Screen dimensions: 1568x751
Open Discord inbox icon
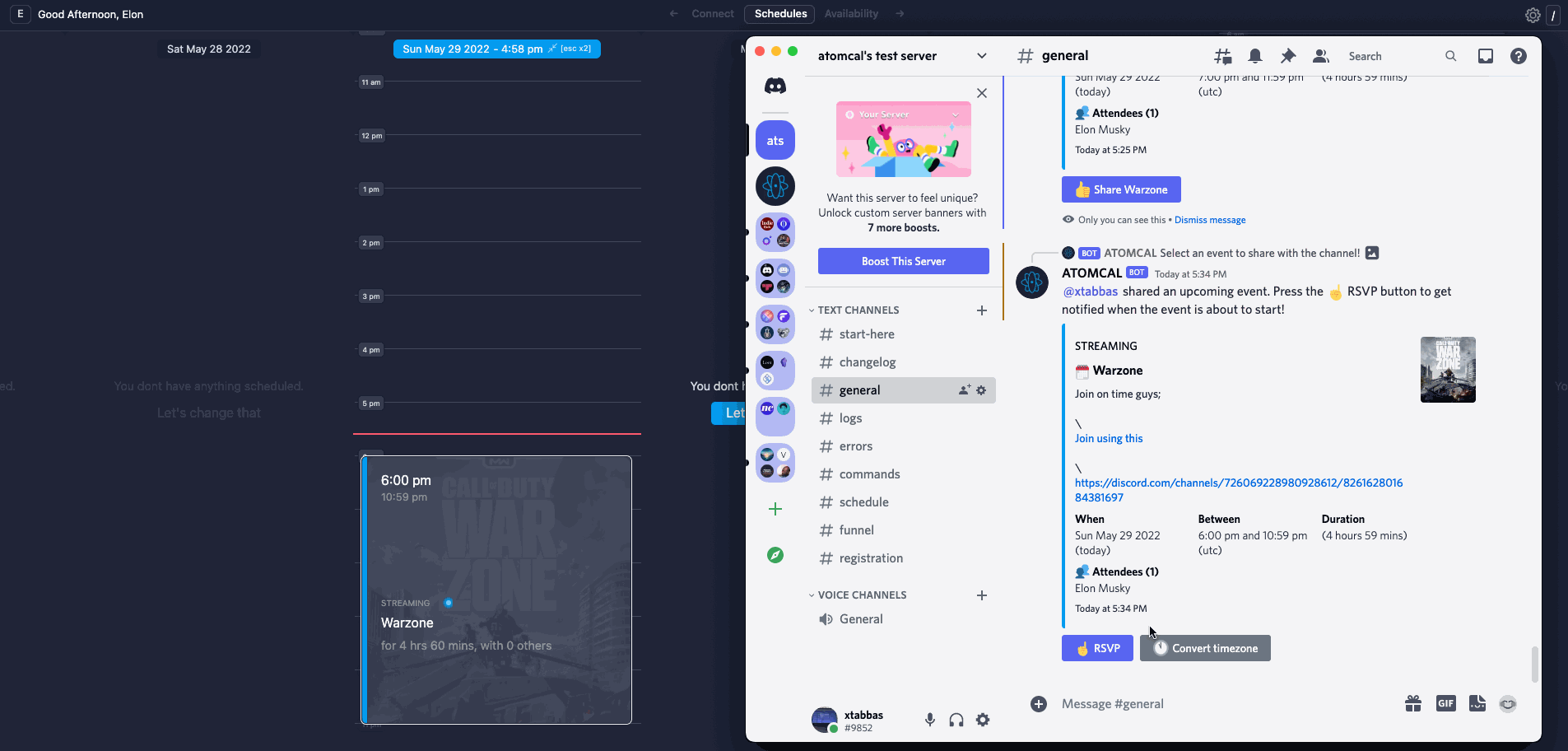1486,56
